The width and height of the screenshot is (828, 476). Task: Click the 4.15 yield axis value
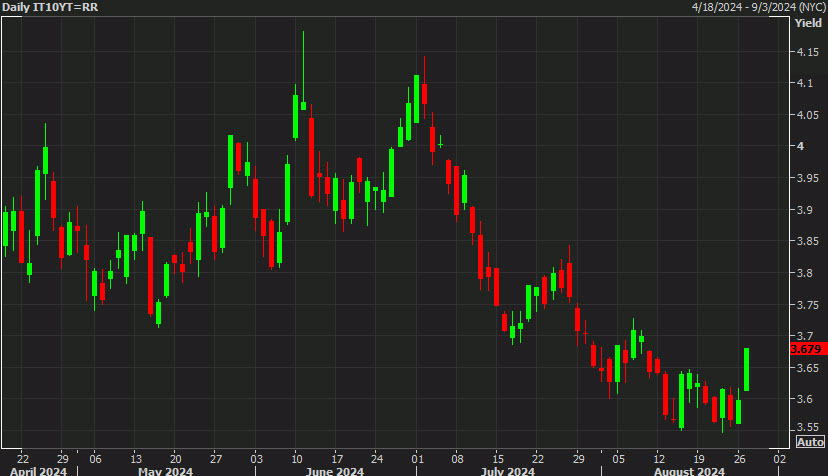[806, 53]
